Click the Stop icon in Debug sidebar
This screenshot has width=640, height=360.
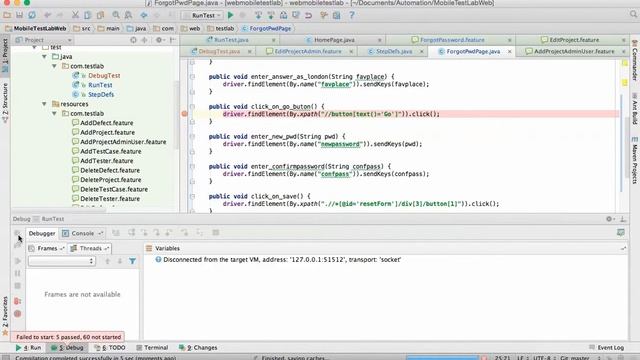click(x=18, y=286)
